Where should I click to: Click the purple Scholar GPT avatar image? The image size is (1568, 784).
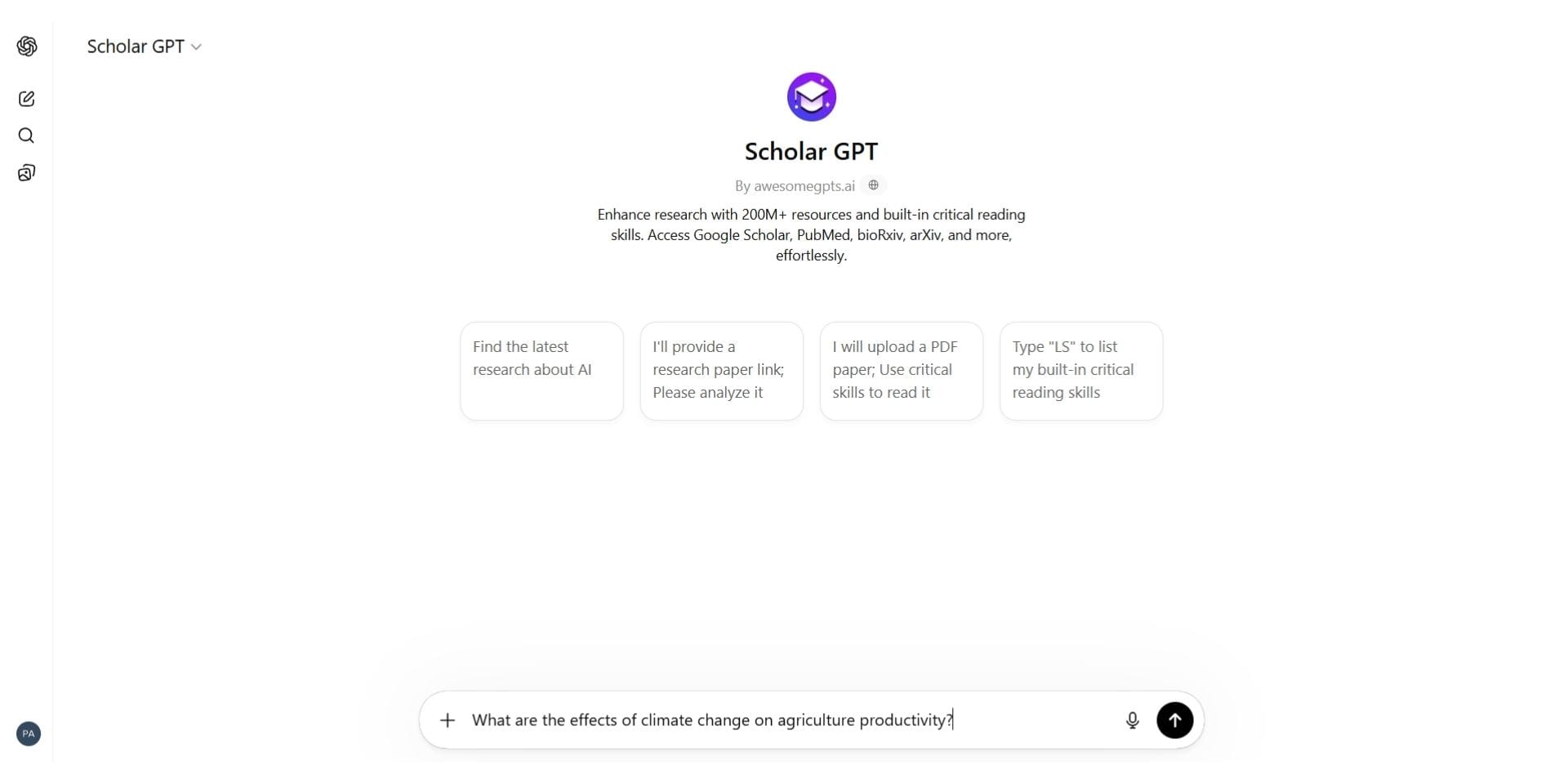point(810,96)
